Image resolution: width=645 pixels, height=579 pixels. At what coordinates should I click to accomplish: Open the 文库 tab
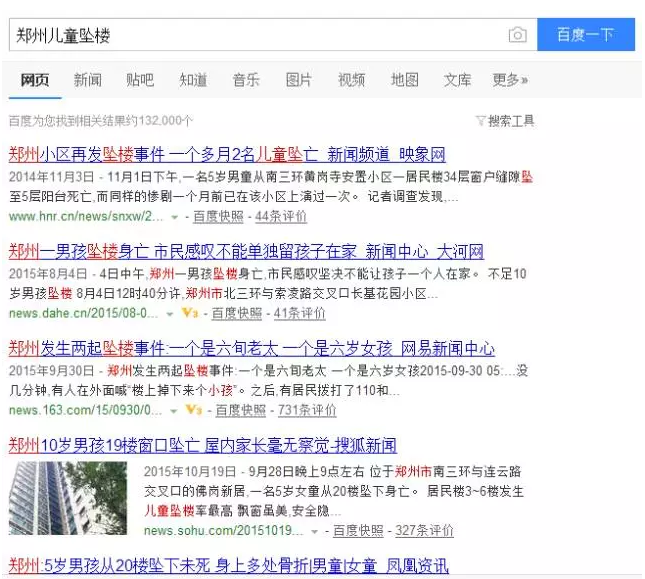457,80
